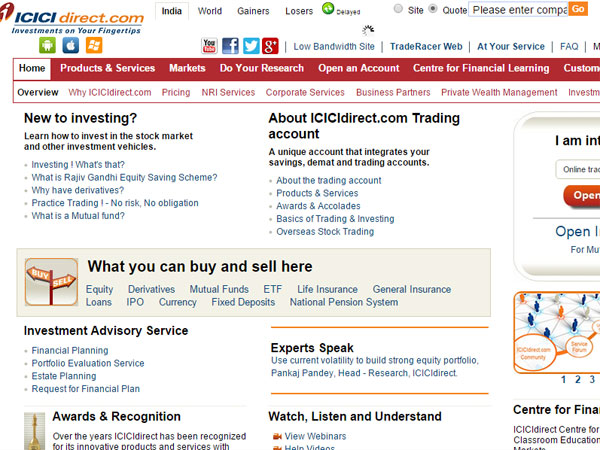Click the Buy Sell signpost icon
Screen dimensions: 600x450
point(51,281)
